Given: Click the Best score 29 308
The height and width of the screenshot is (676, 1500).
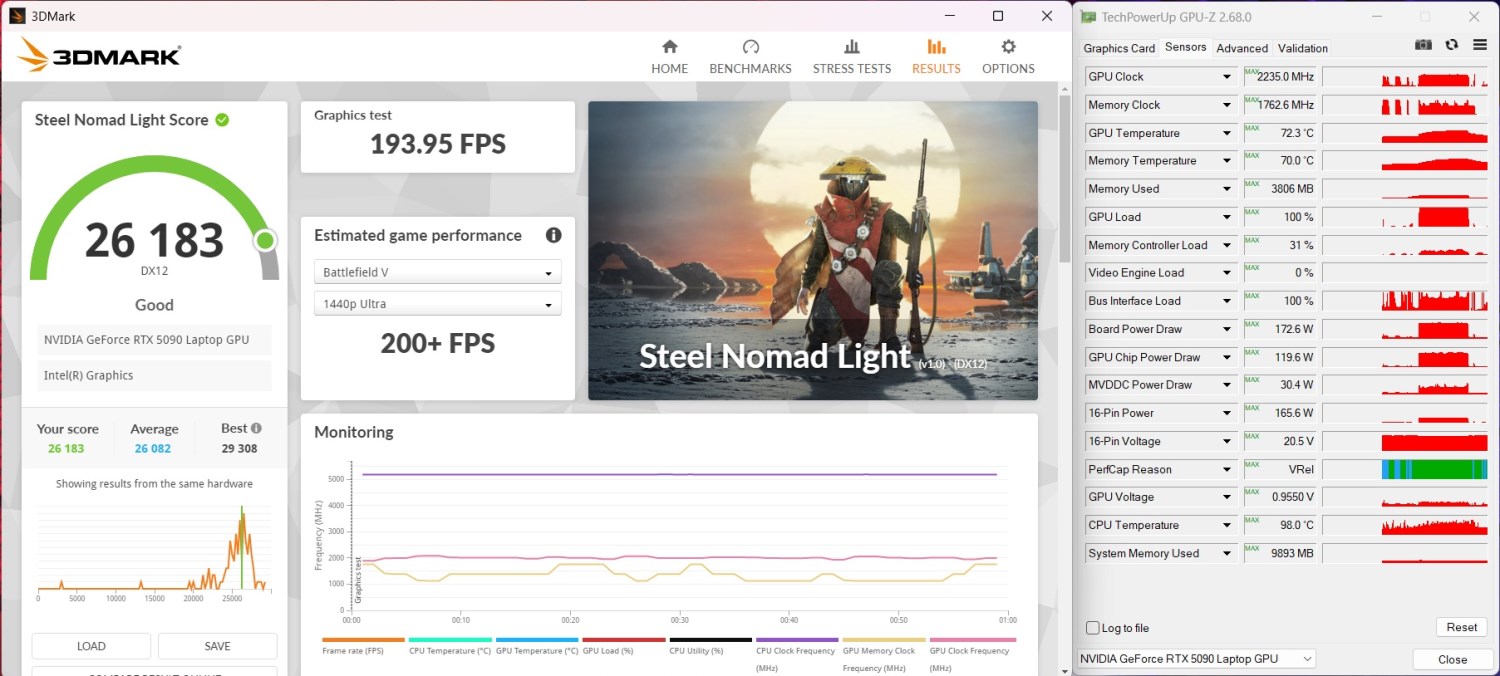Looking at the screenshot, I should point(240,449).
